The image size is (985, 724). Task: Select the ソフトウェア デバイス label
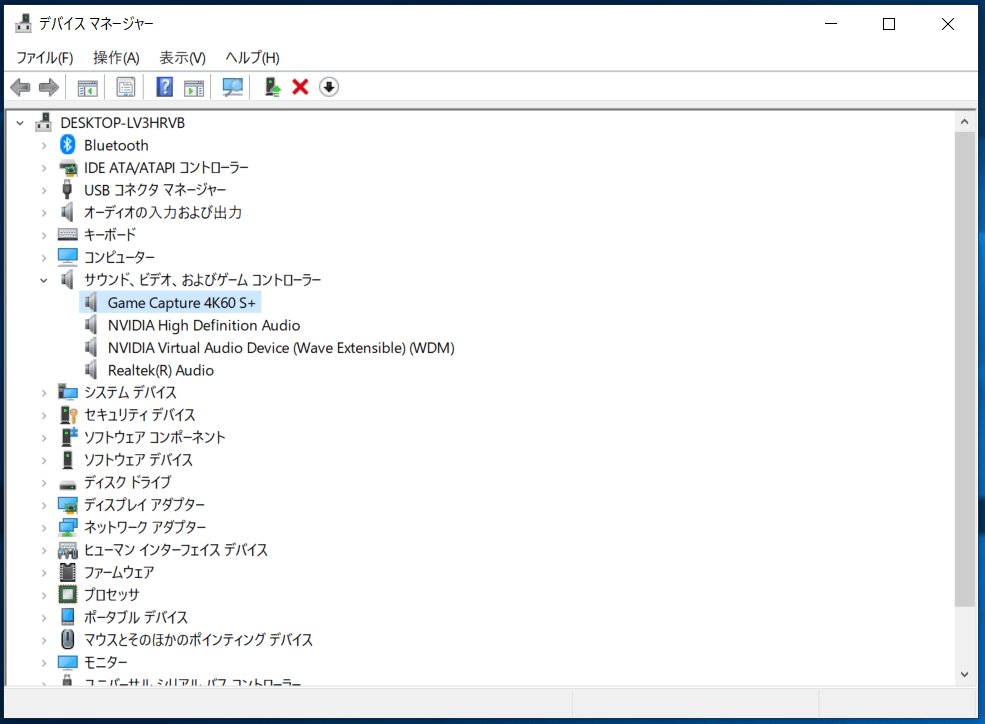(x=138, y=460)
